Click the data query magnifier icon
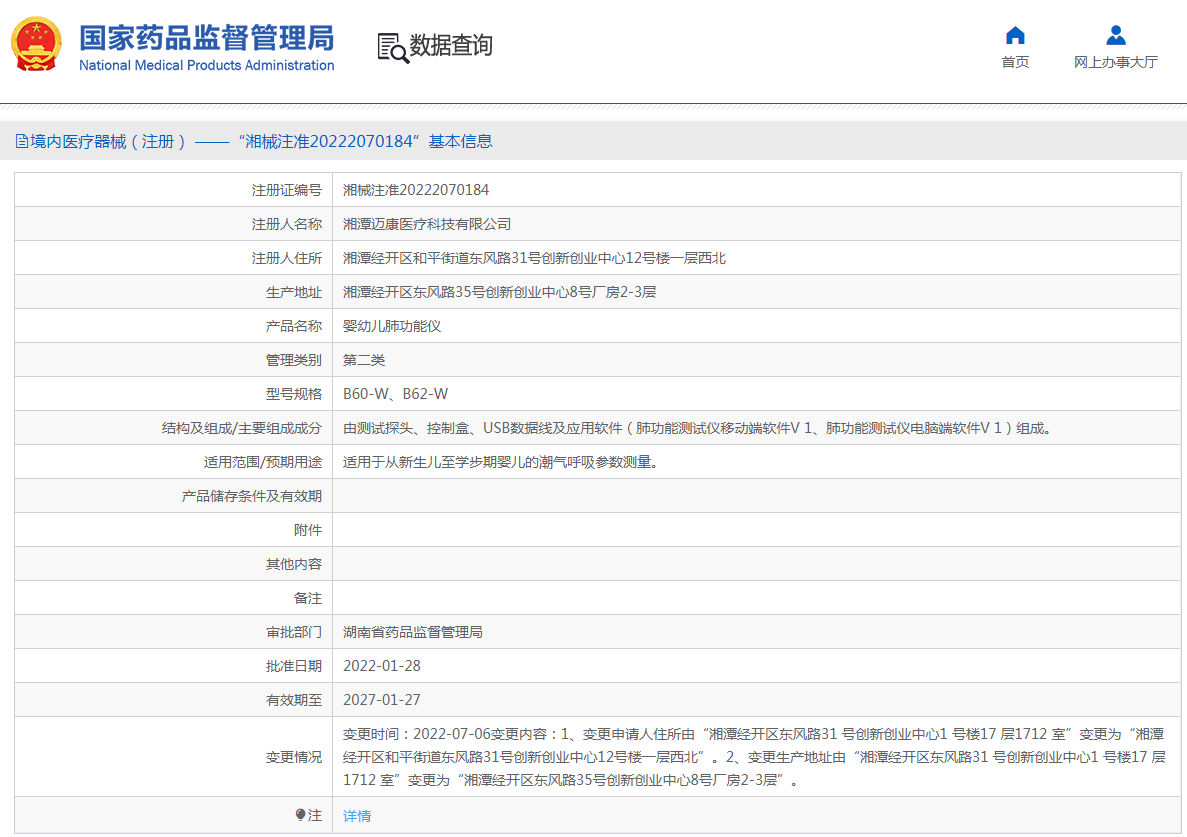1187x837 pixels. click(393, 48)
